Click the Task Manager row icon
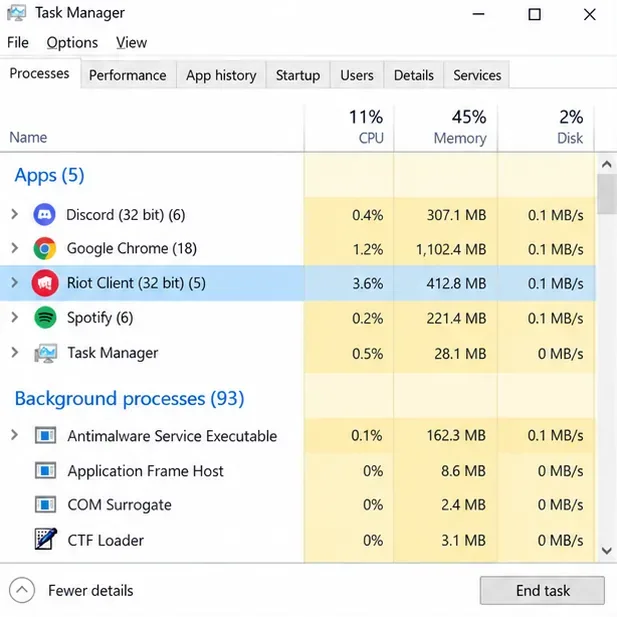Image resolution: width=617 pixels, height=617 pixels. coord(46,353)
